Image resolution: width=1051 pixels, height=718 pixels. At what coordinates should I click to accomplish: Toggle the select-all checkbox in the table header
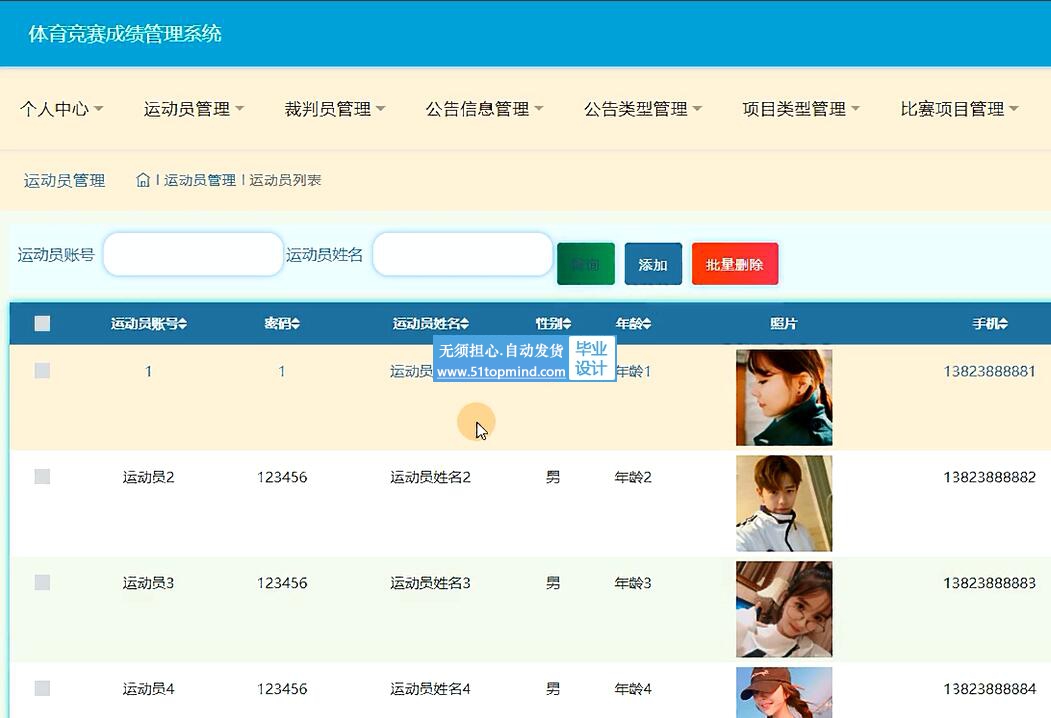(42, 324)
